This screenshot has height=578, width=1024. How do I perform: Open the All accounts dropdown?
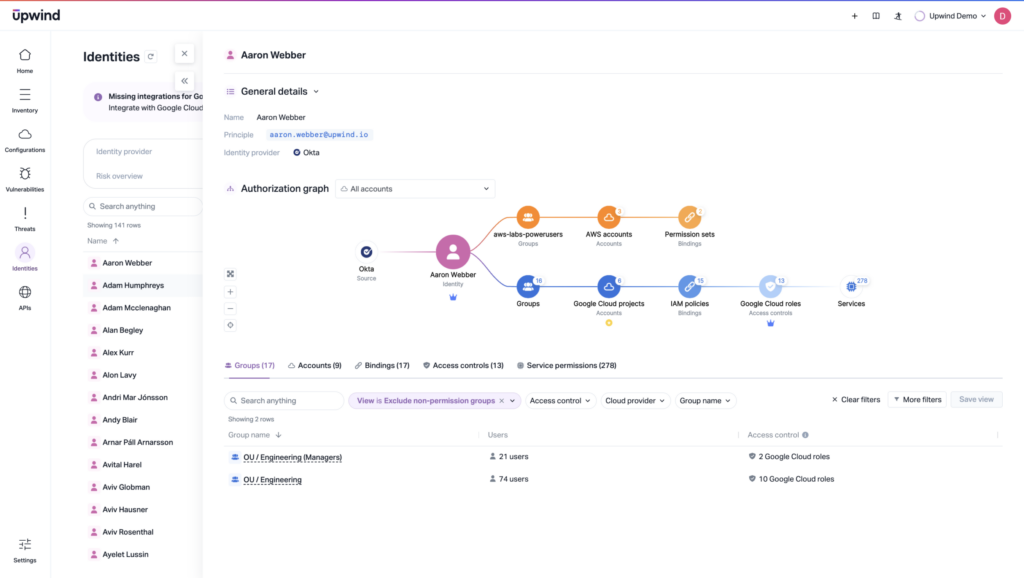(x=415, y=189)
